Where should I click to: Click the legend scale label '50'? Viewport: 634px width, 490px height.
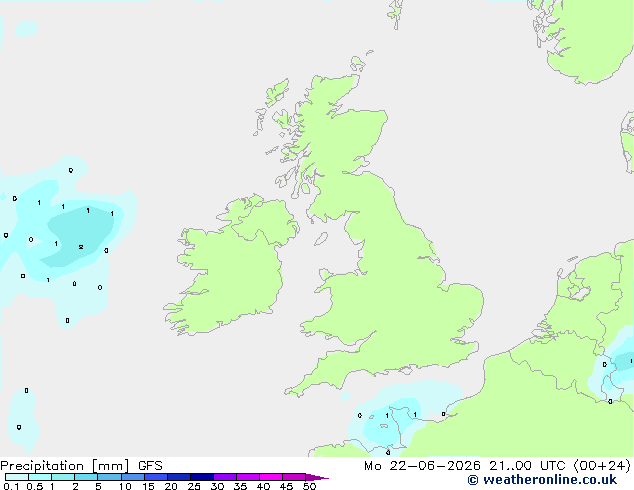tap(309, 486)
